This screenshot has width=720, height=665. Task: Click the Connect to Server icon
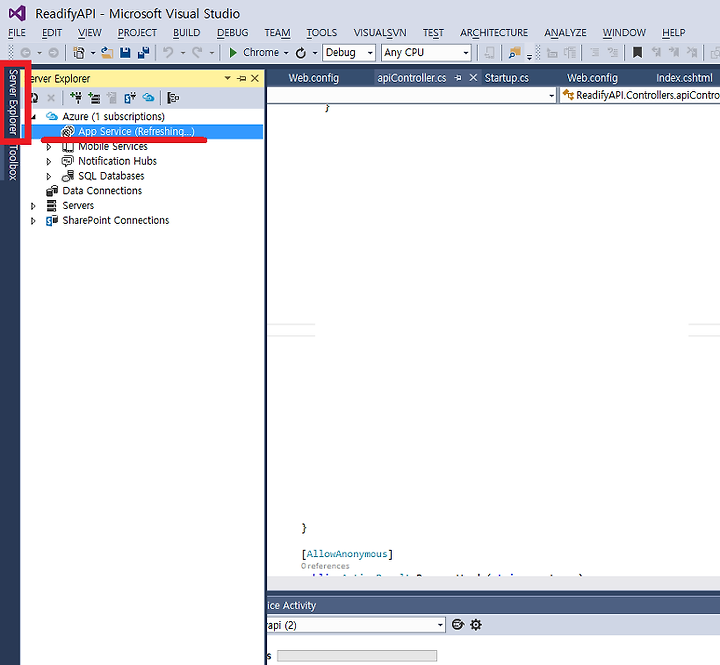[x=94, y=97]
